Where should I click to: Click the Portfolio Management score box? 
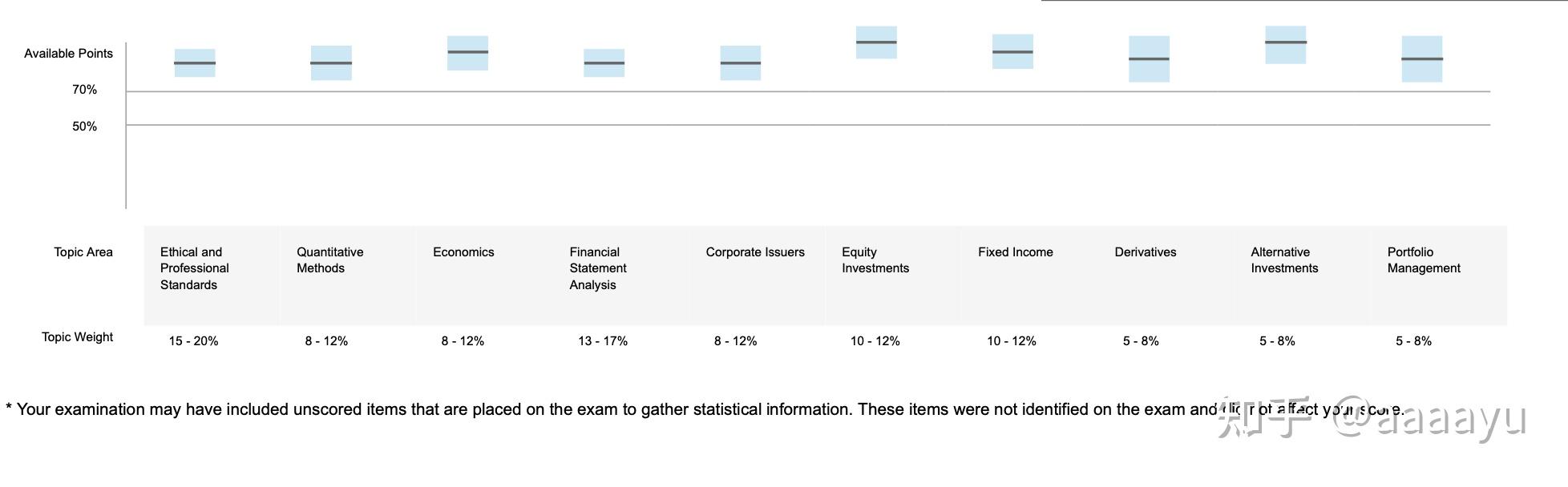(1422, 58)
